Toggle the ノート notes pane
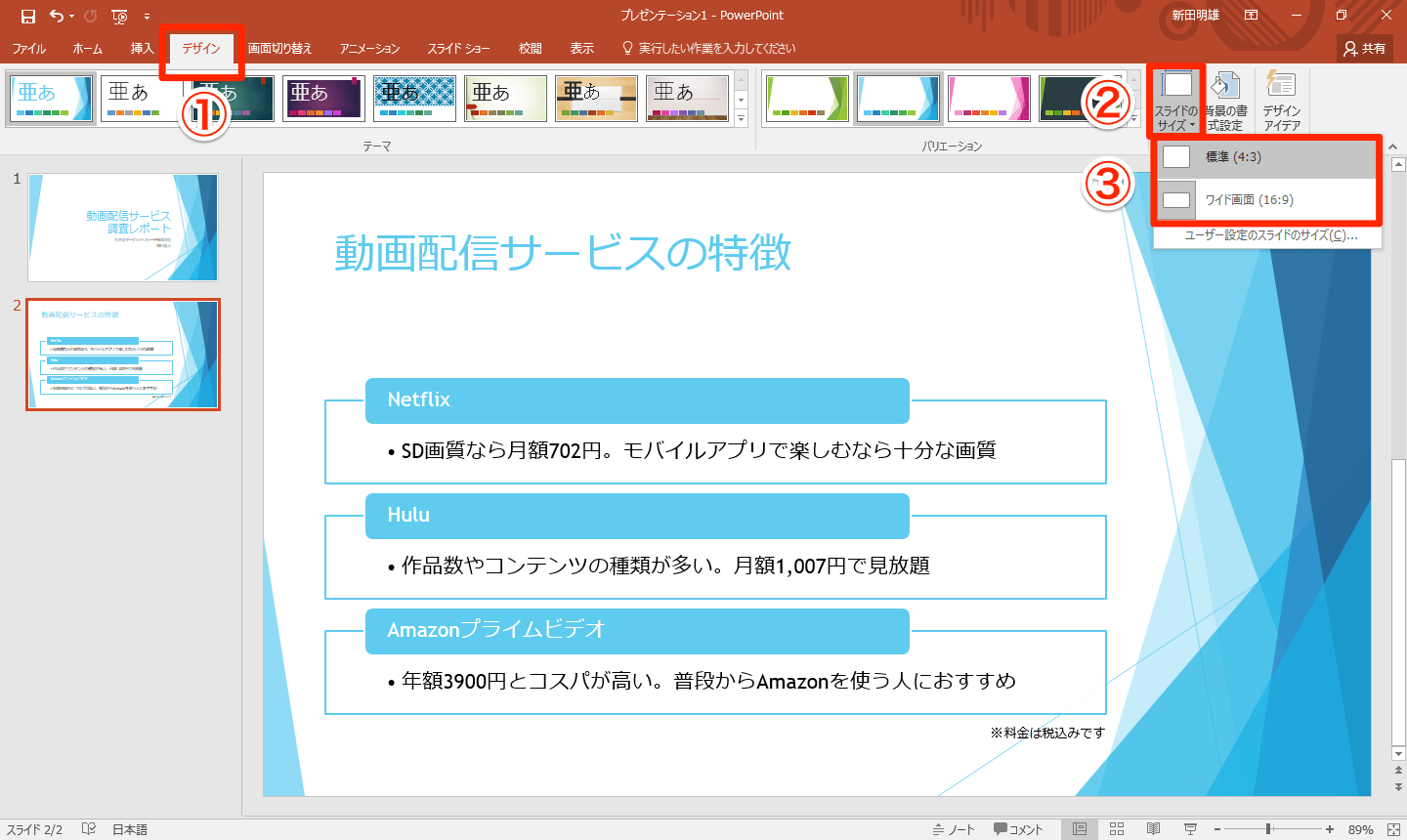This screenshot has width=1407, height=840. pos(954,829)
